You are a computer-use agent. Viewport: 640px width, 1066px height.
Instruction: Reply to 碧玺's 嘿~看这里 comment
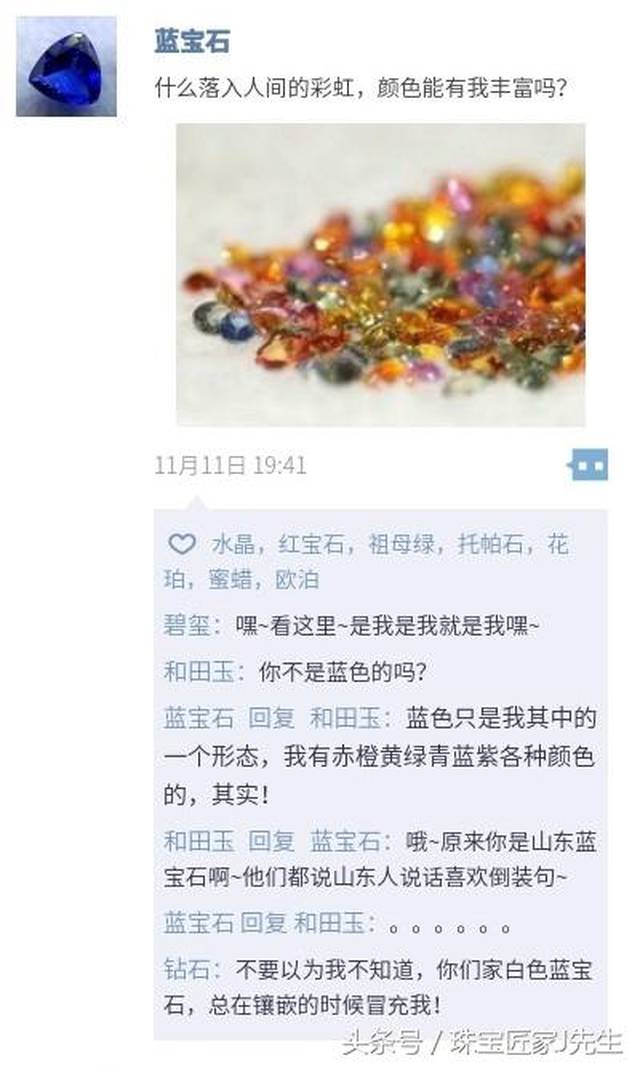pyautogui.click(x=388, y=625)
